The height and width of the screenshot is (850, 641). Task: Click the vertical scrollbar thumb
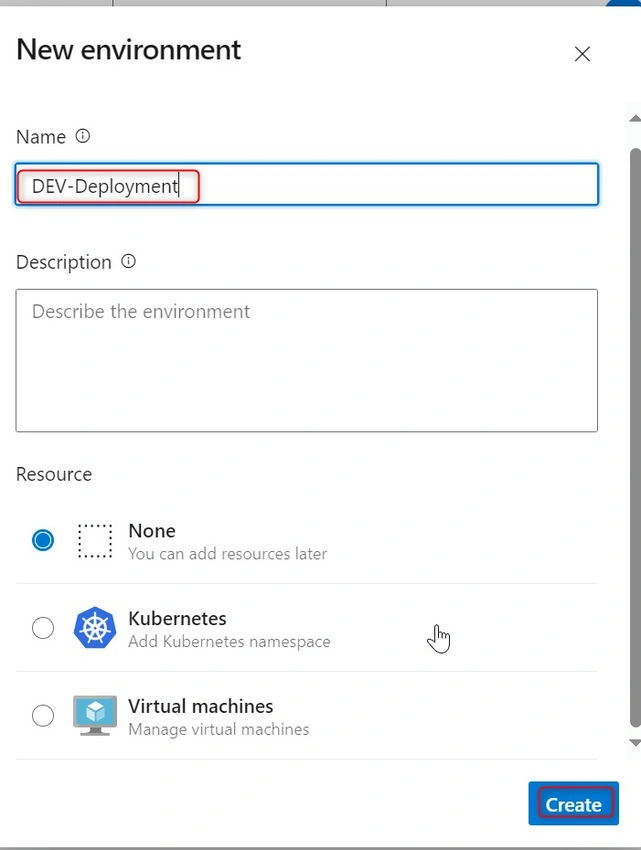coord(635,437)
